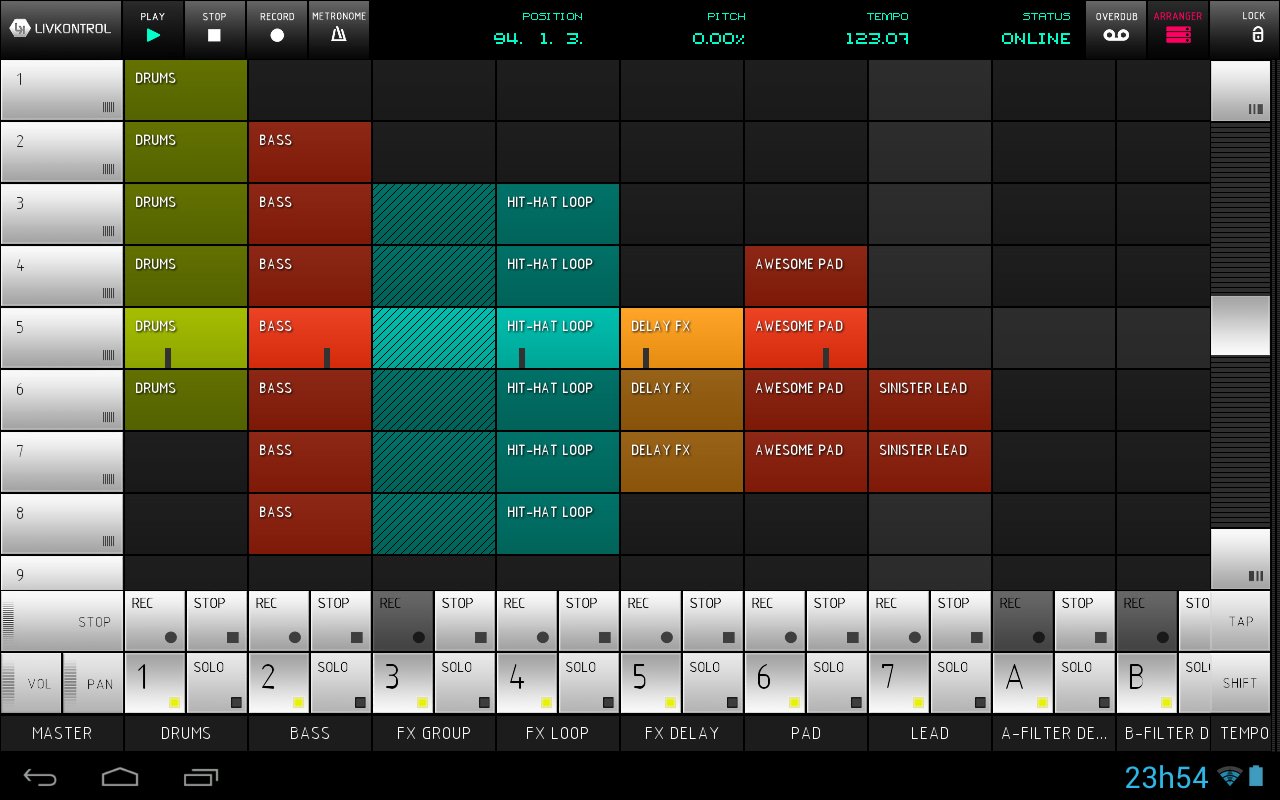Stop clips on the FX LOOP track
The width and height of the screenshot is (1280, 800).
589,621
